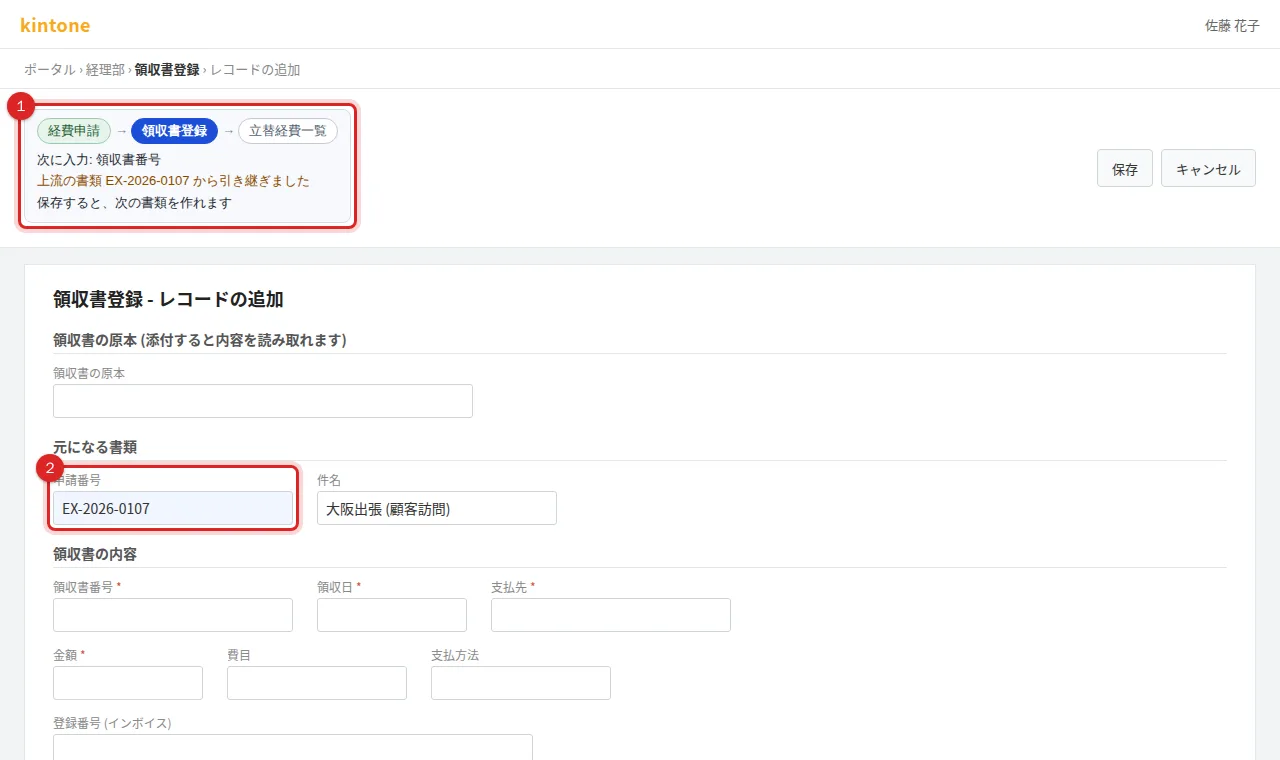Select the 経費申請 step pill
This screenshot has height=760, width=1280.
[74, 131]
